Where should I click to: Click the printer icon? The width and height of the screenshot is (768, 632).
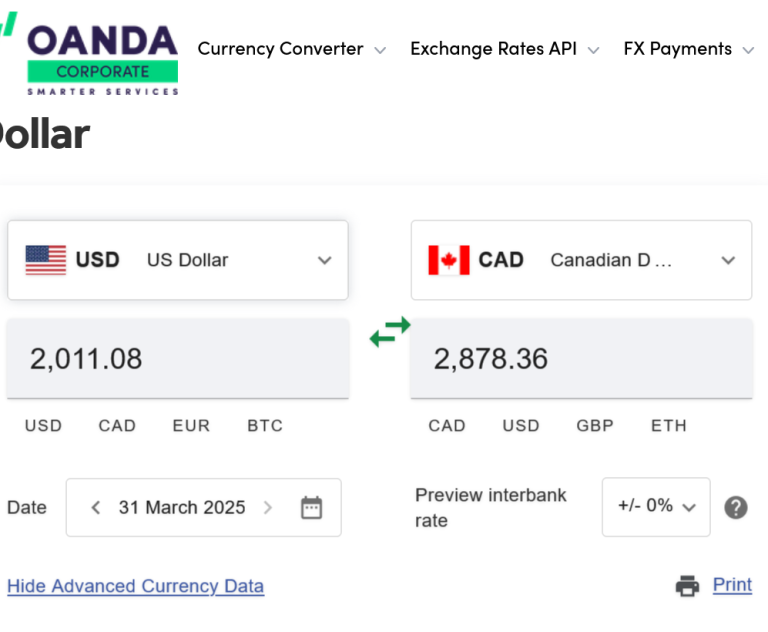click(687, 586)
